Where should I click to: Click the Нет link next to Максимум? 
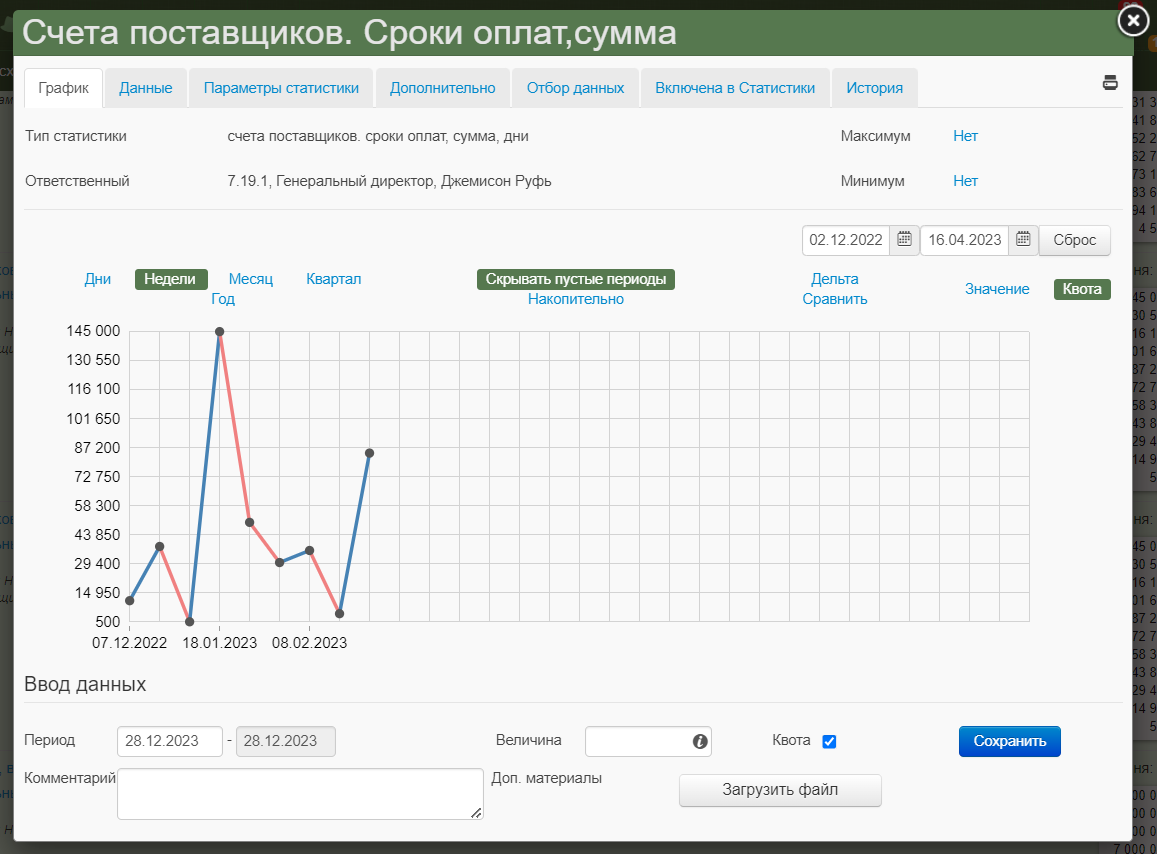click(965, 136)
